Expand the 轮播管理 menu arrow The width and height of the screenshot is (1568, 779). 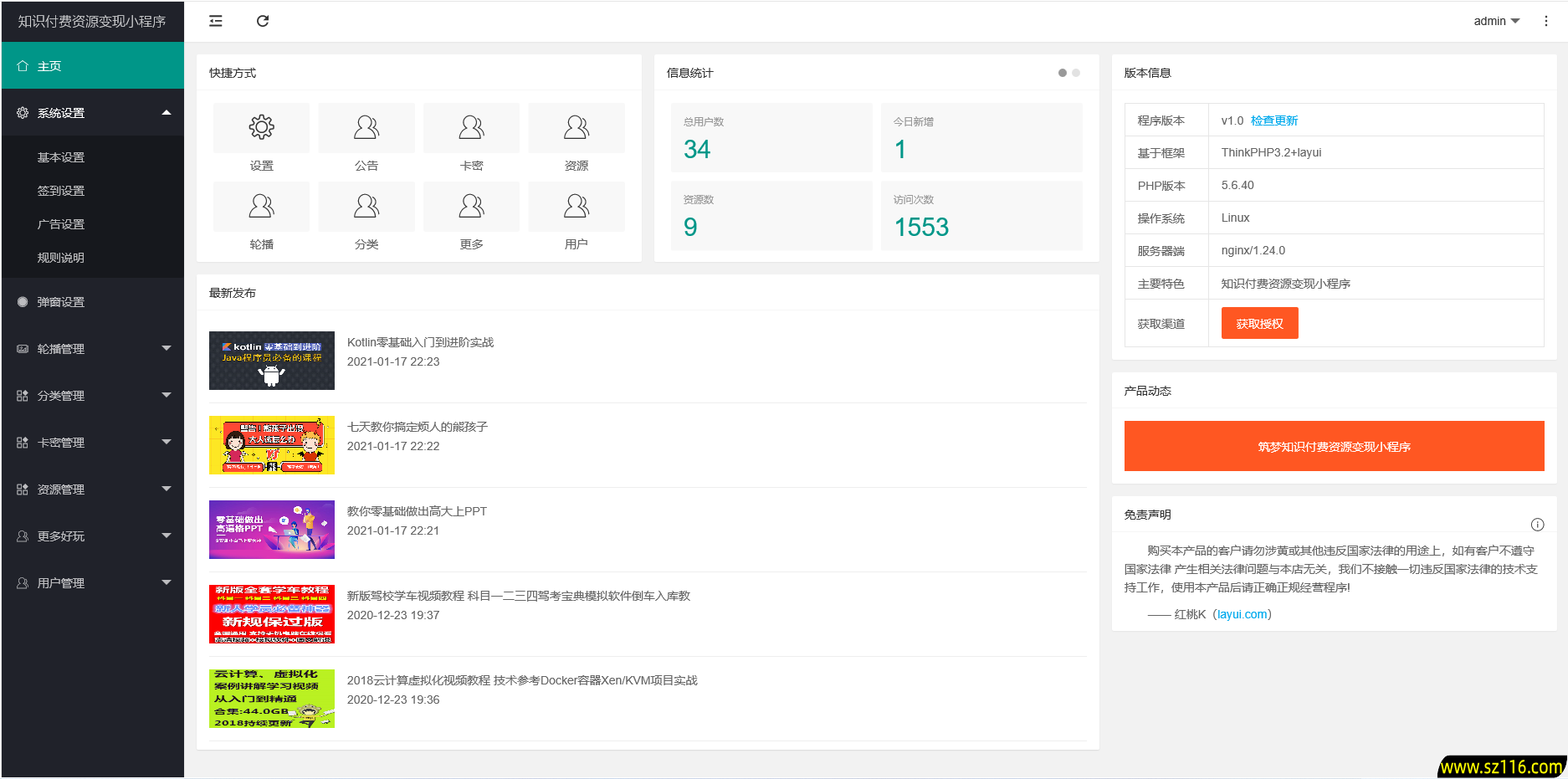[167, 348]
